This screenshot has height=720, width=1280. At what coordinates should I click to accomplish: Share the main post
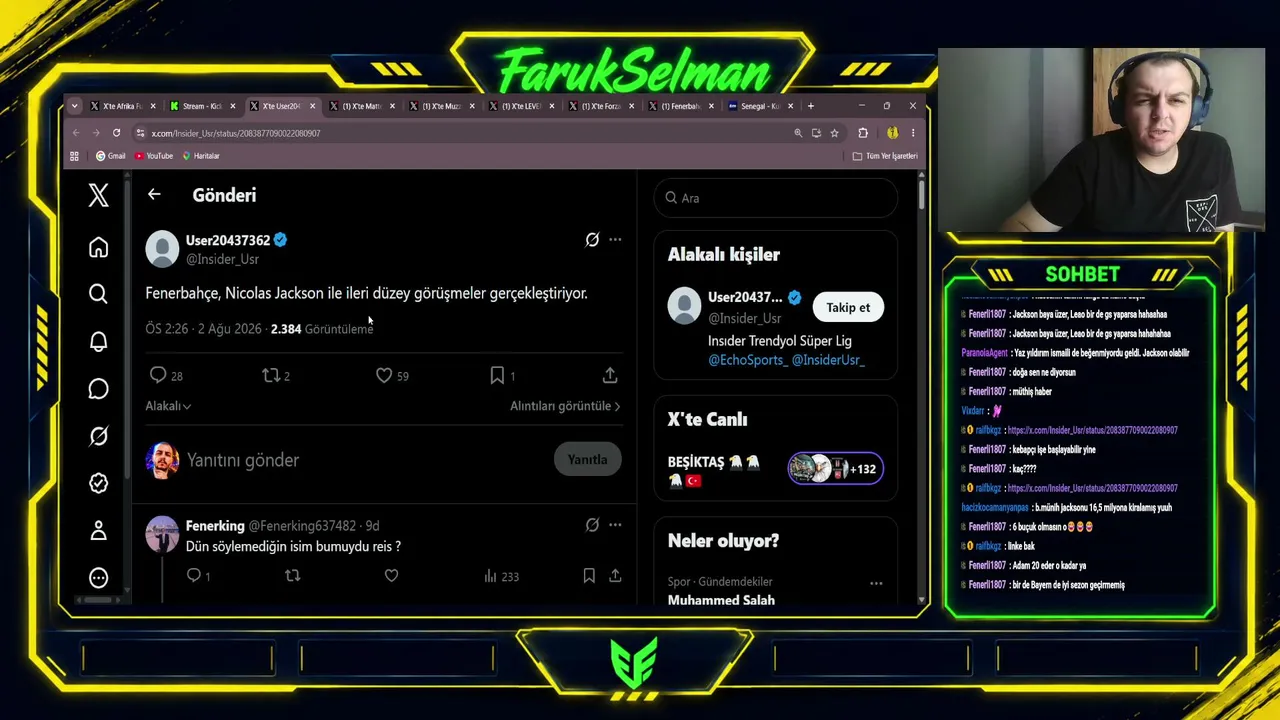click(x=610, y=375)
